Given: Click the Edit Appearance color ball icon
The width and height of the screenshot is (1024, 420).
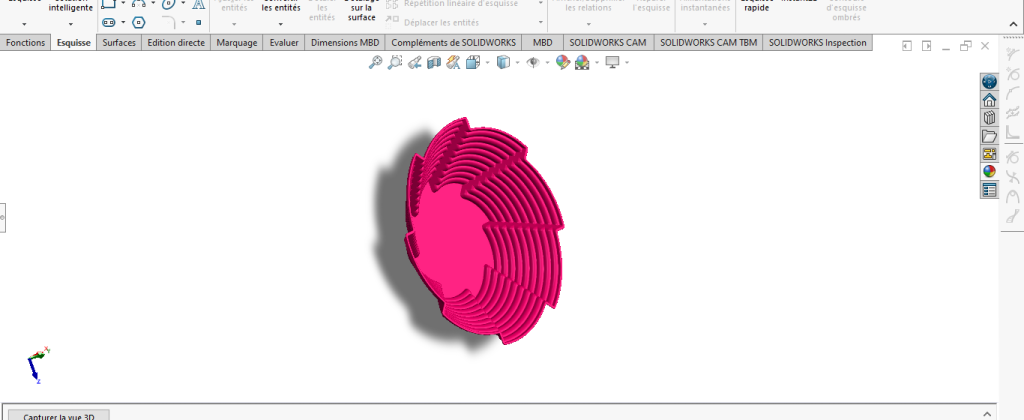Looking at the screenshot, I should (x=562, y=63).
